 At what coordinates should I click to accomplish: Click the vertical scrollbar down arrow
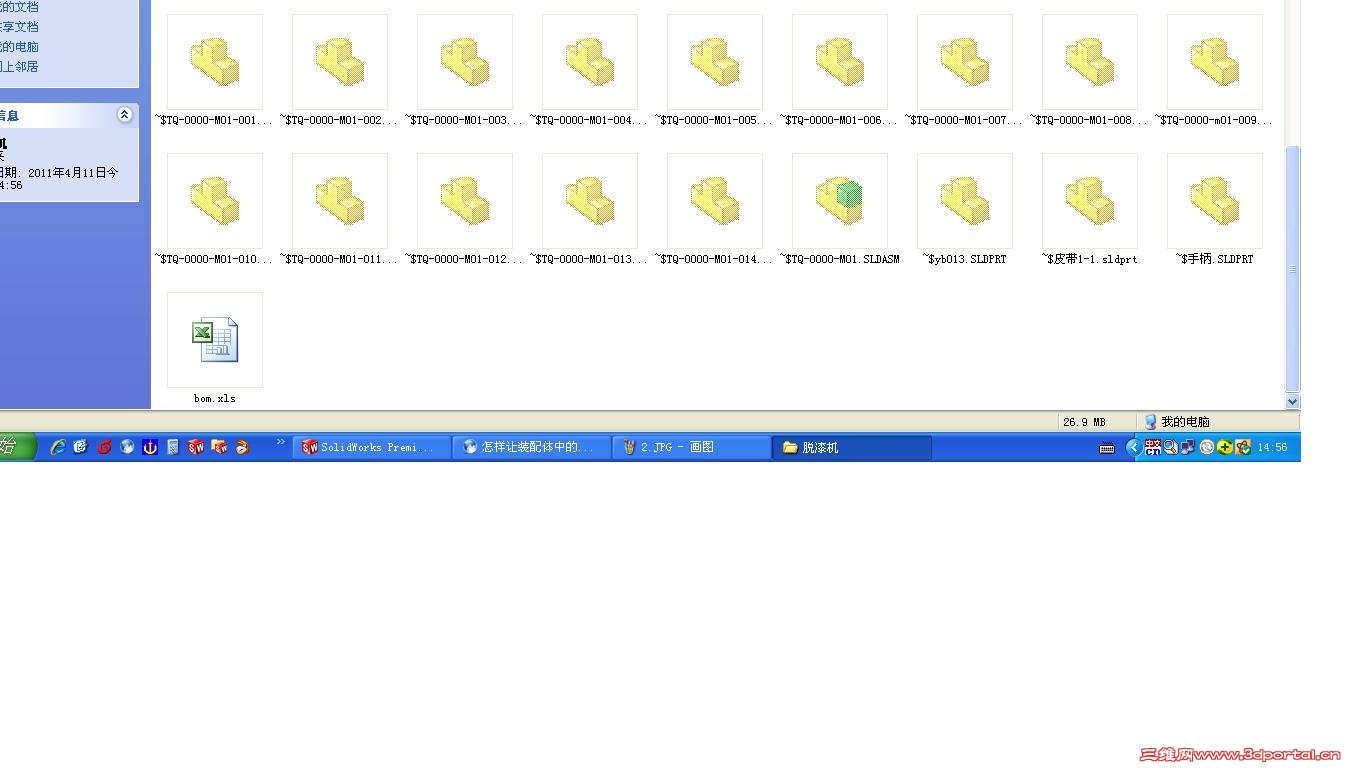point(1292,401)
